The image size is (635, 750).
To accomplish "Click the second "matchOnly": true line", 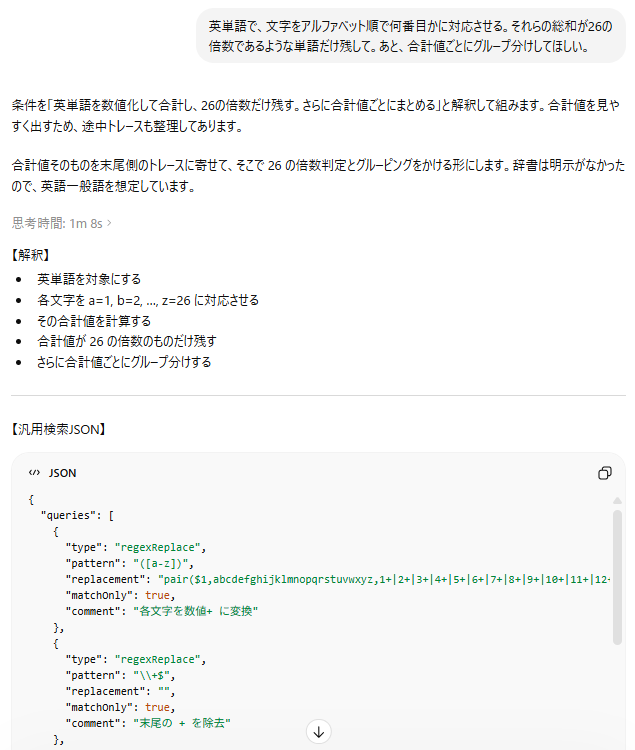I will 120,707.
